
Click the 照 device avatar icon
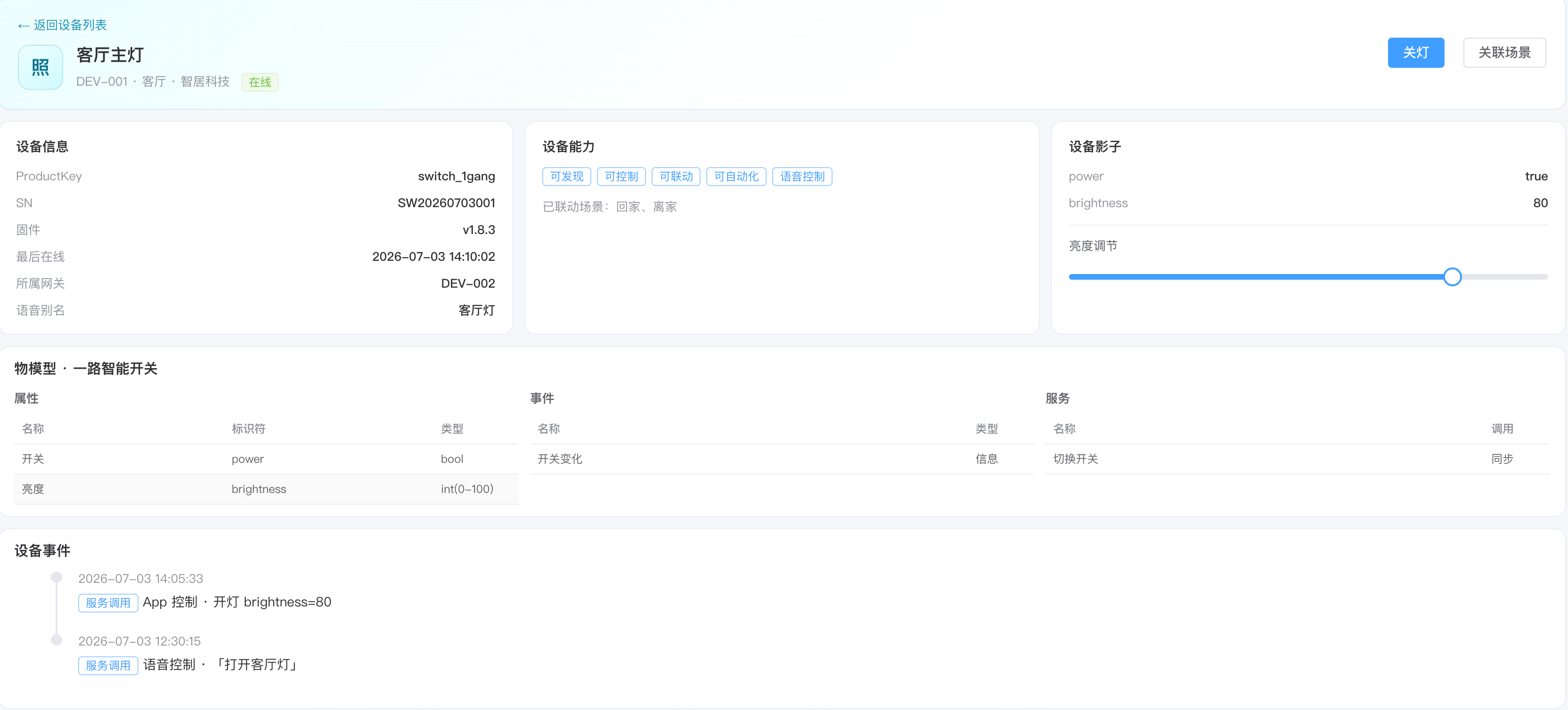pyautogui.click(x=40, y=67)
